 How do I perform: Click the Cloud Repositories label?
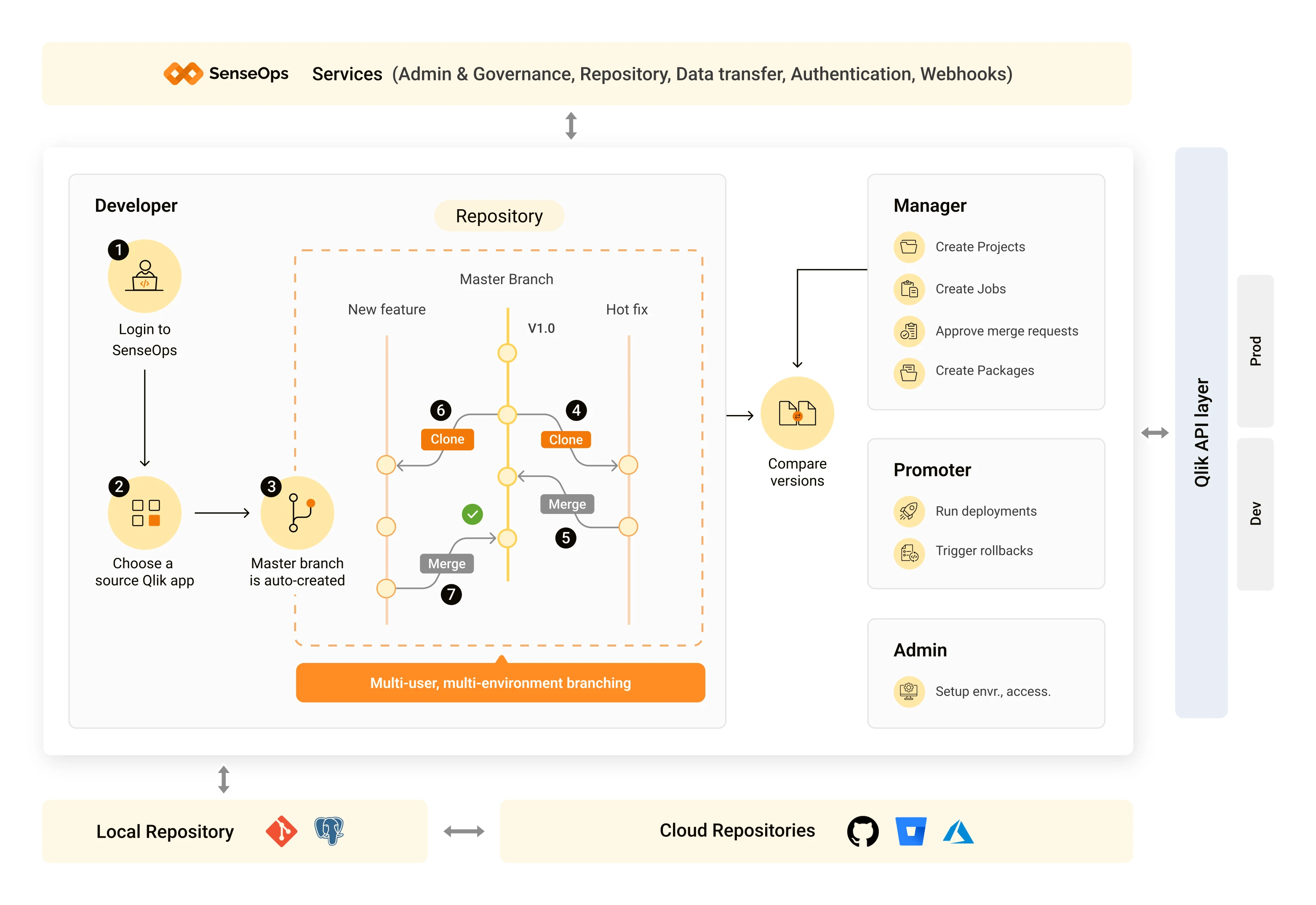pyautogui.click(x=737, y=831)
